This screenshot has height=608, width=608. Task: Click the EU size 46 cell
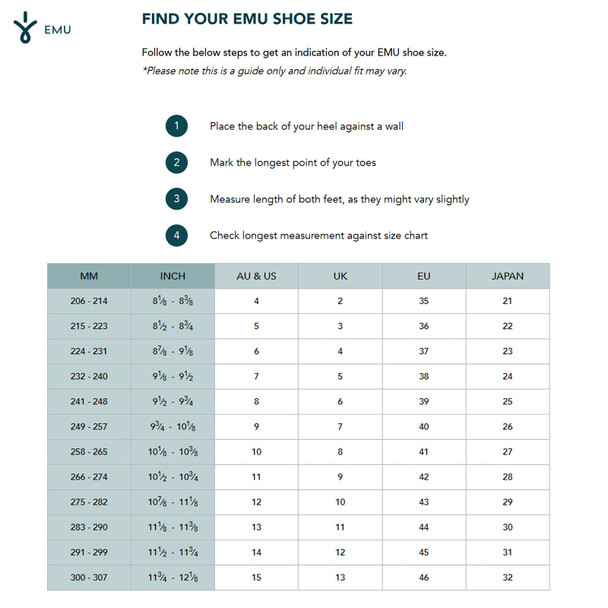pos(424,578)
